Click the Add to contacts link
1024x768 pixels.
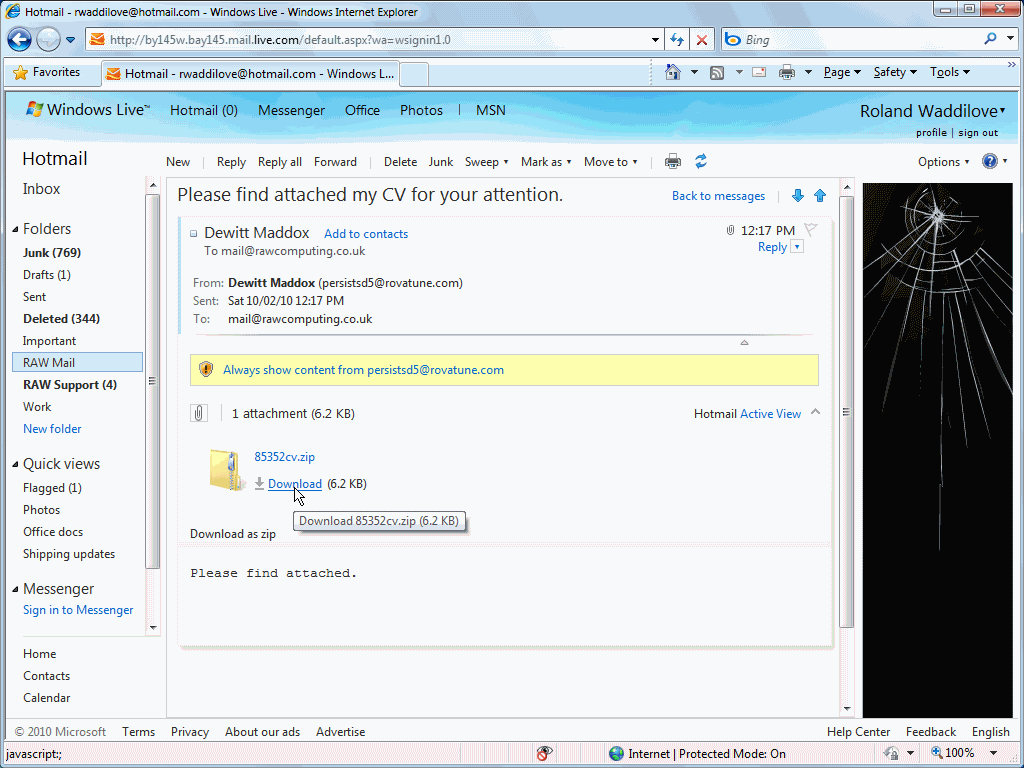366,234
